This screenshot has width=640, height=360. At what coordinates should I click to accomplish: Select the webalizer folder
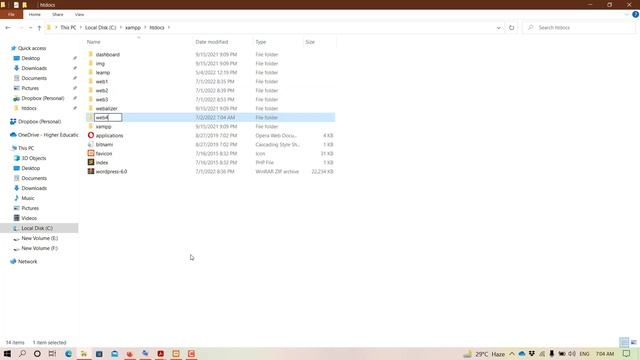[106, 109]
